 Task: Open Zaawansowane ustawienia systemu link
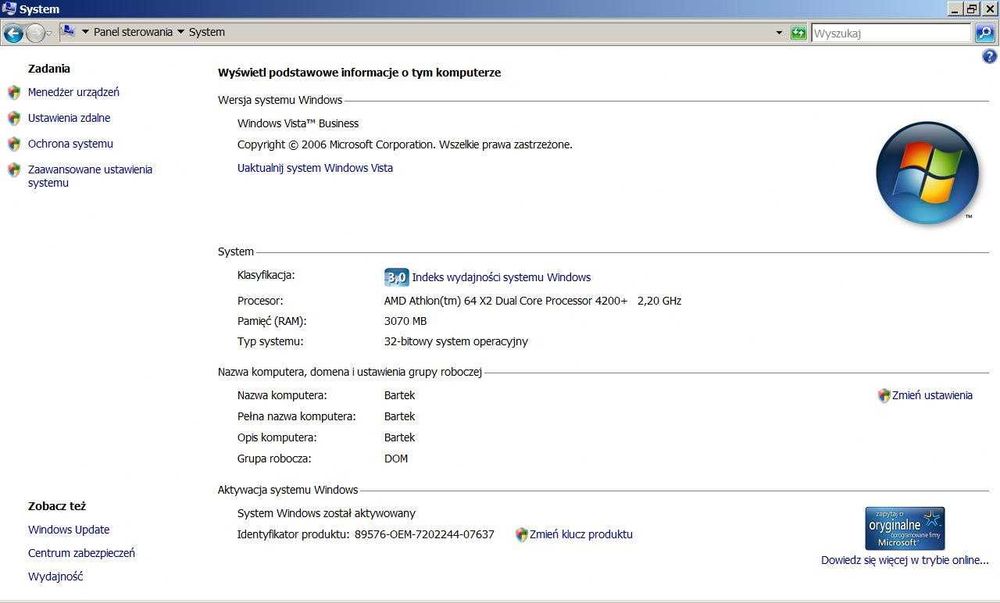(90, 176)
